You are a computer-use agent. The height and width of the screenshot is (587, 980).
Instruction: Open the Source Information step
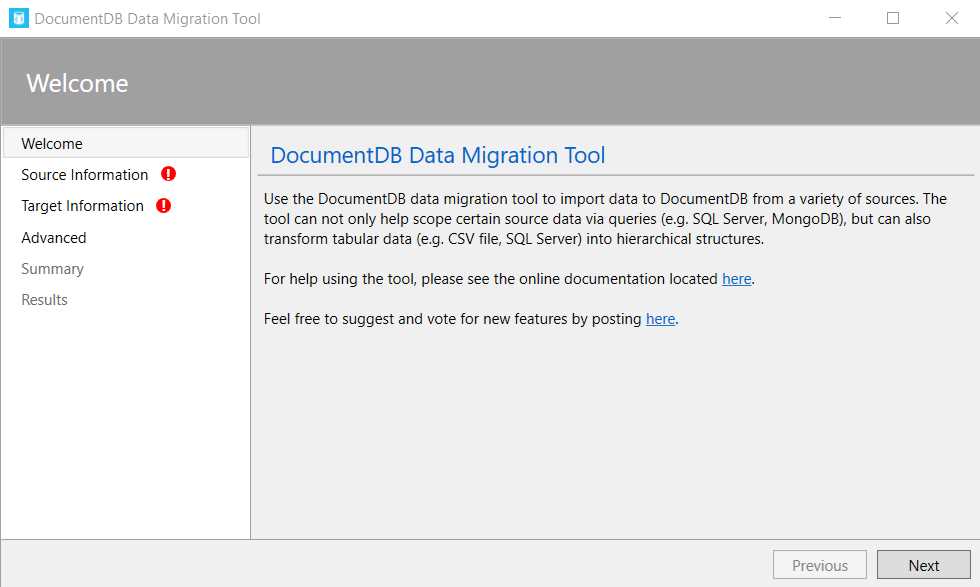point(84,174)
